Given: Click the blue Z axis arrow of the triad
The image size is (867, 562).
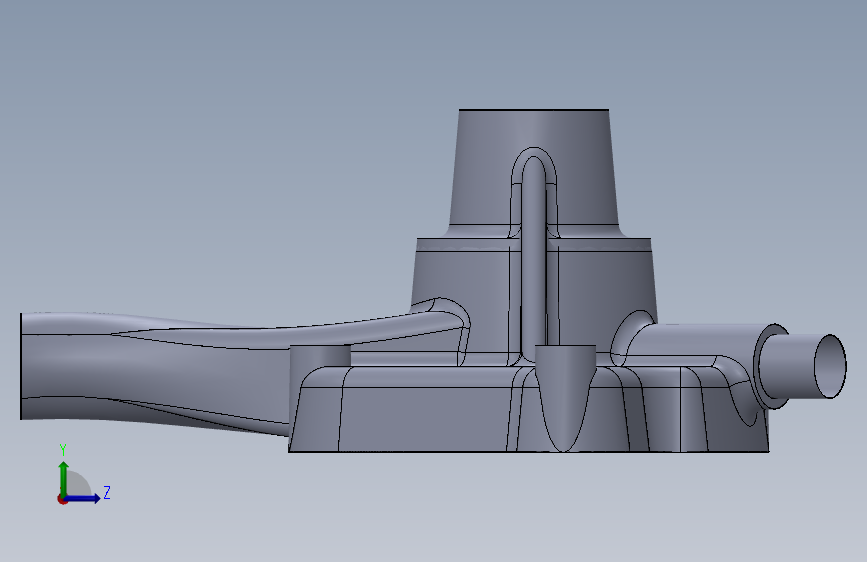Looking at the screenshot, I should 83,498.
